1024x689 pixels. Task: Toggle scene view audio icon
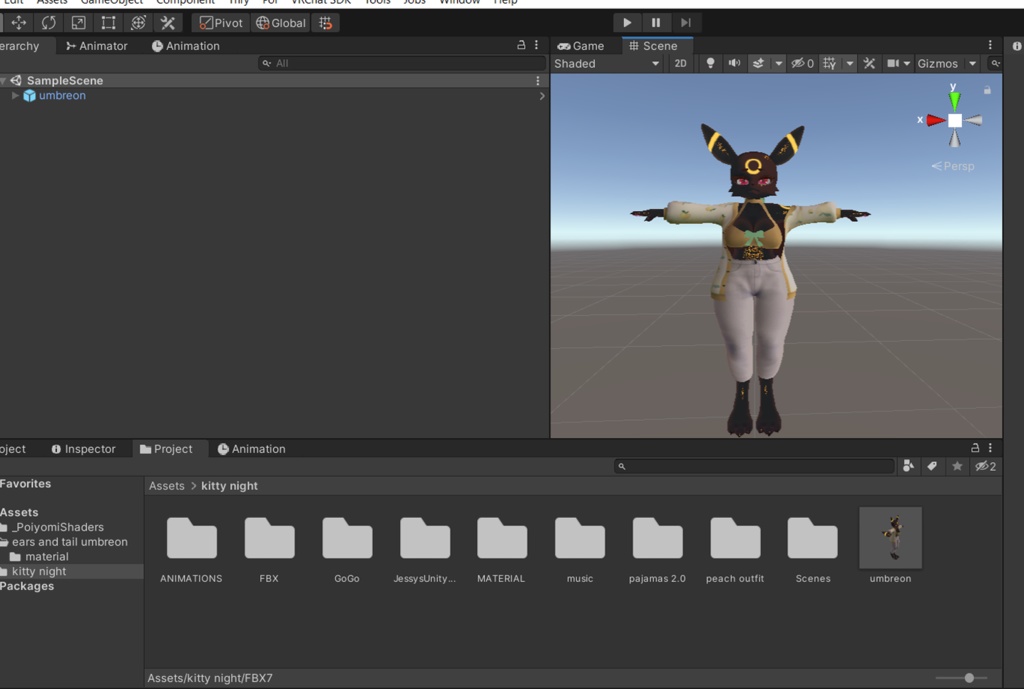(734, 63)
